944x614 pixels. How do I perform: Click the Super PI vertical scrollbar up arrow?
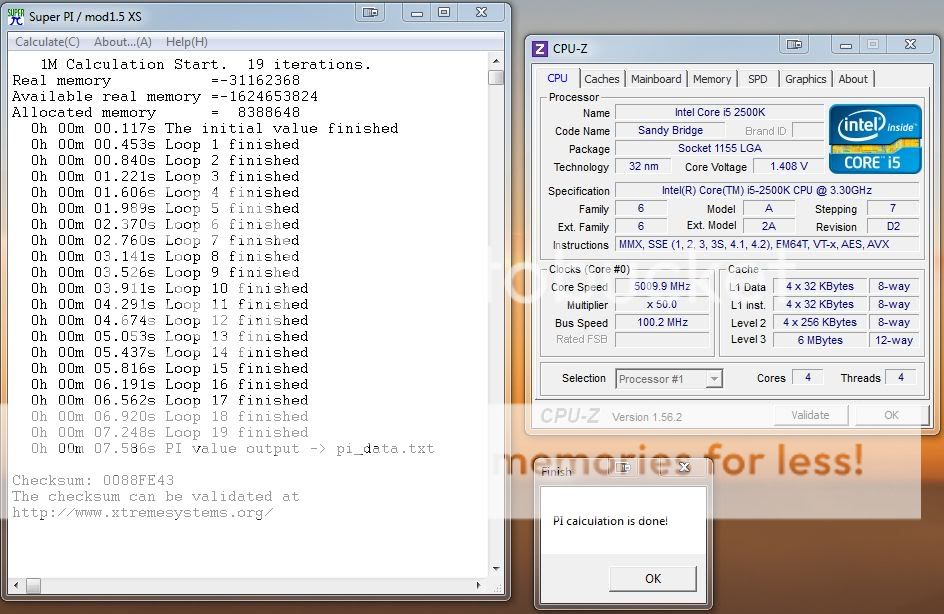pyautogui.click(x=496, y=61)
